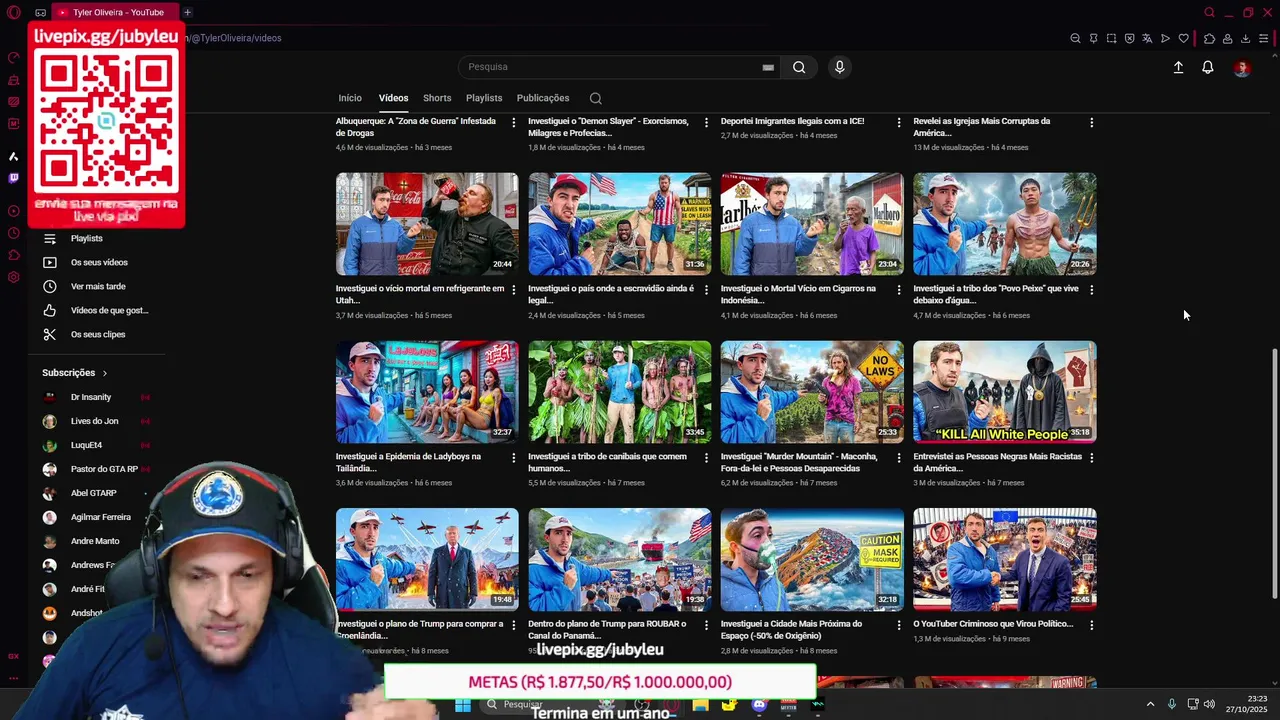Open the Publicações channel tab

543,98
